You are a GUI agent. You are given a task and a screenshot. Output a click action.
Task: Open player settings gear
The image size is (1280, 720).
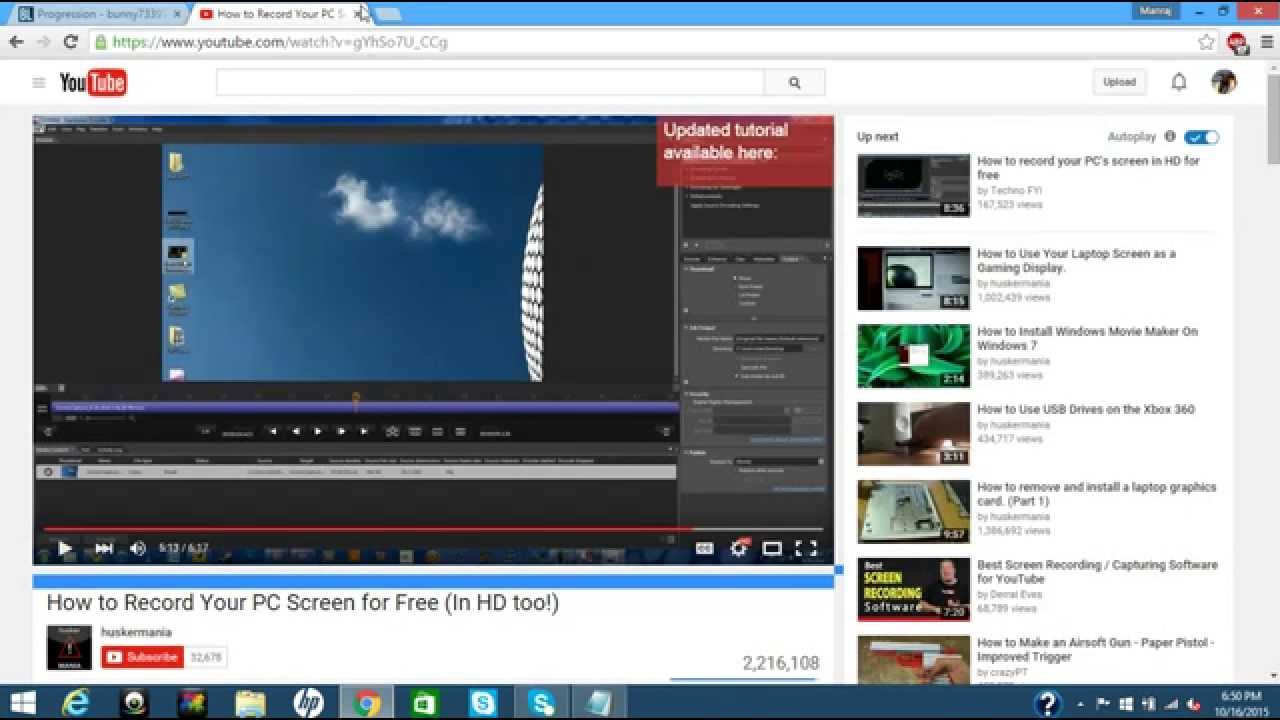click(739, 548)
